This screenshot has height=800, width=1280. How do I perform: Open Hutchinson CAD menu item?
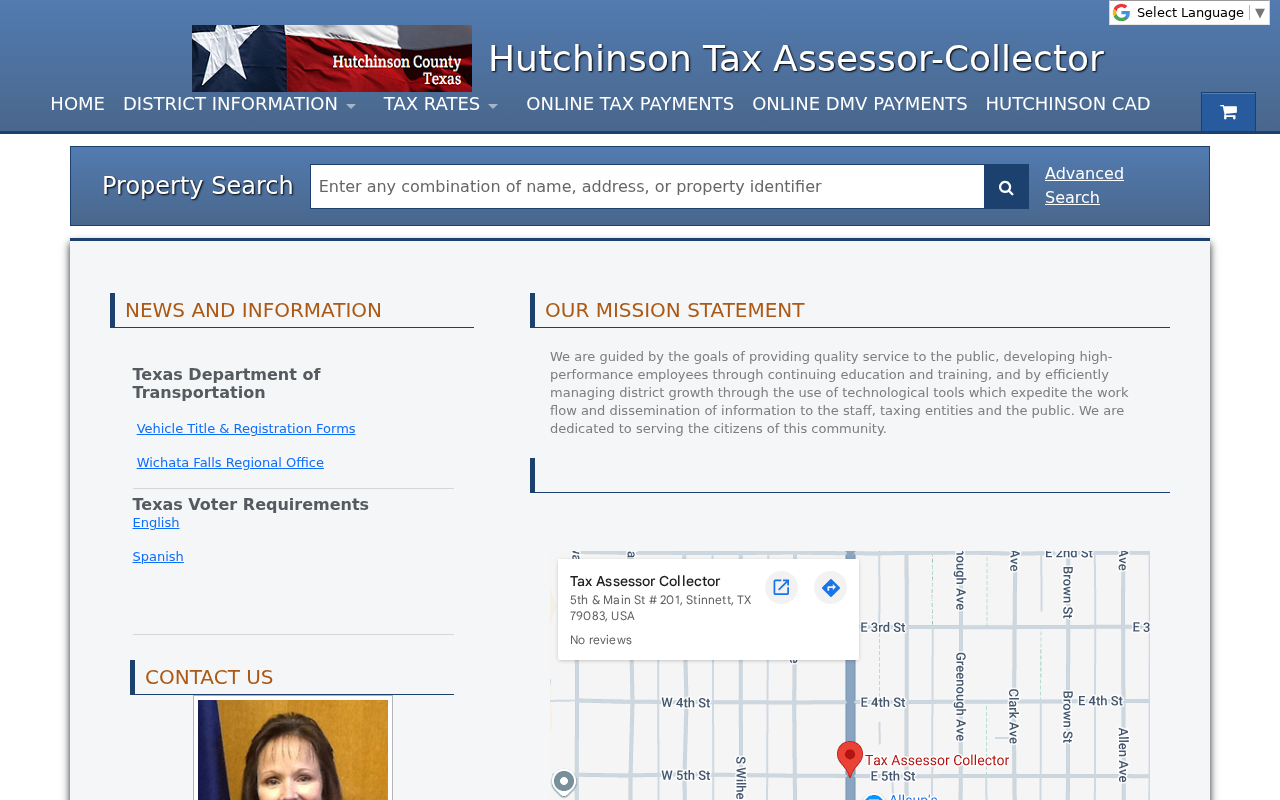1068,104
